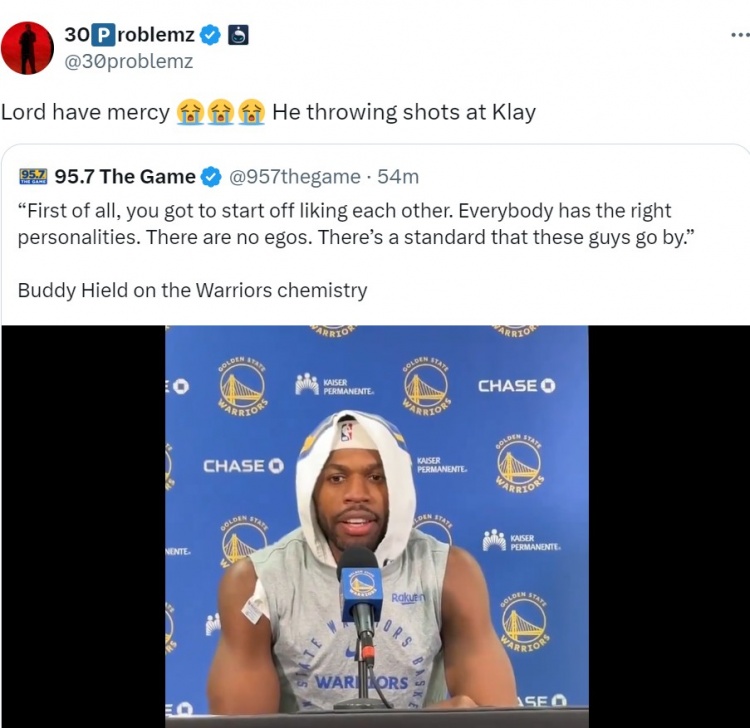Screen dimensions: 750x728
Task: Click the 95.7 The Game logo avatar
Action: pyautogui.click(x=33, y=176)
